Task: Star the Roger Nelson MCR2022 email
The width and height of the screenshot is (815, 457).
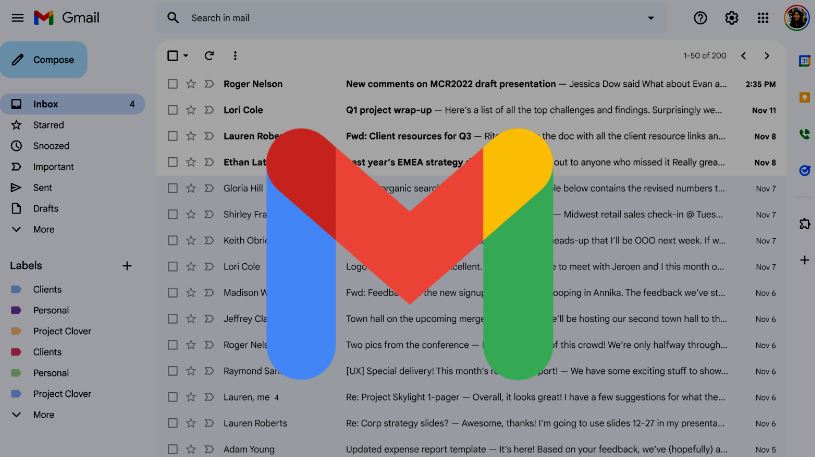Action: coord(191,84)
